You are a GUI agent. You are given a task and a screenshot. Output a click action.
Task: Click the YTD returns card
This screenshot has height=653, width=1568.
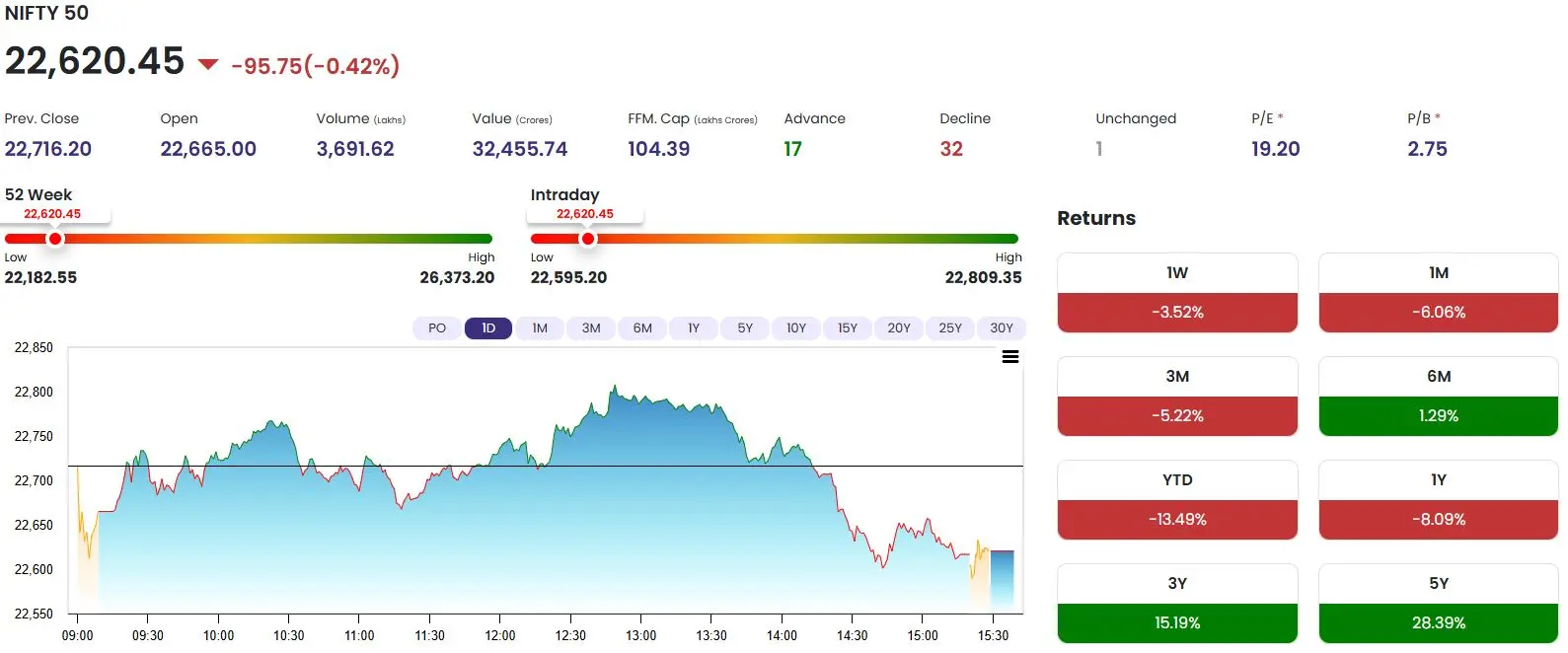tap(1177, 500)
